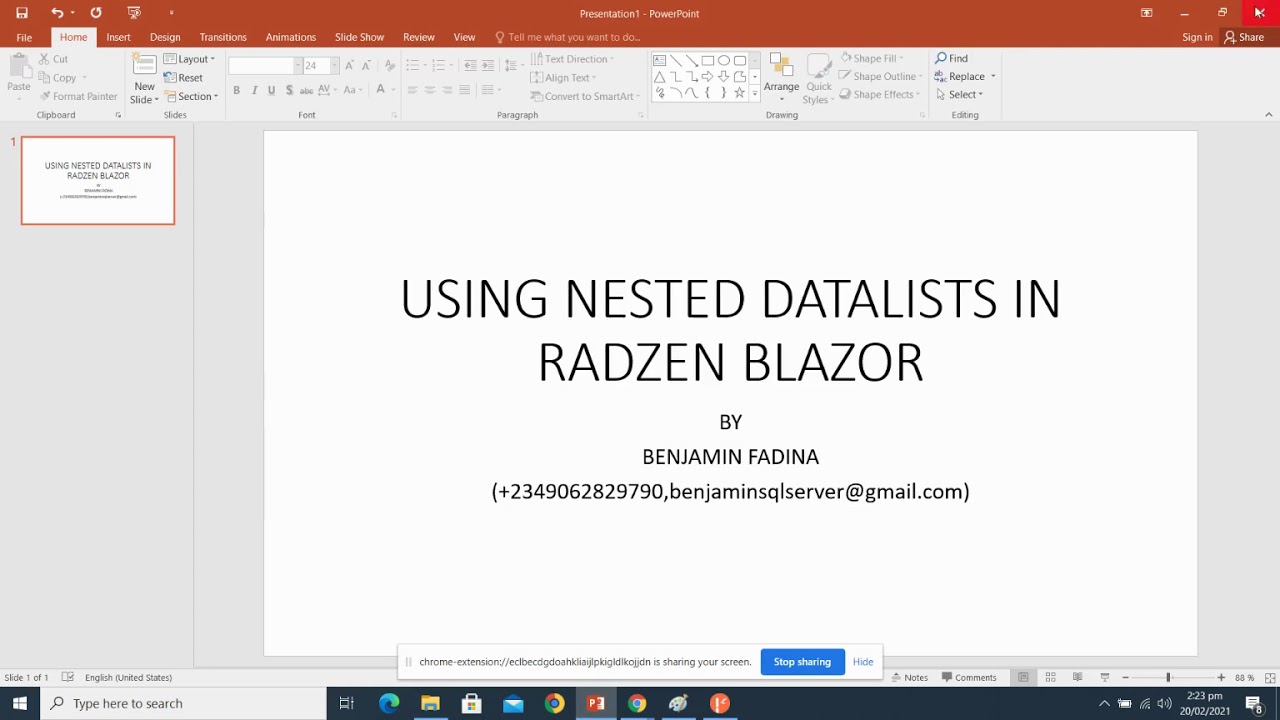The width and height of the screenshot is (1280, 720).
Task: Toggle text Shadow
Action: (289, 90)
